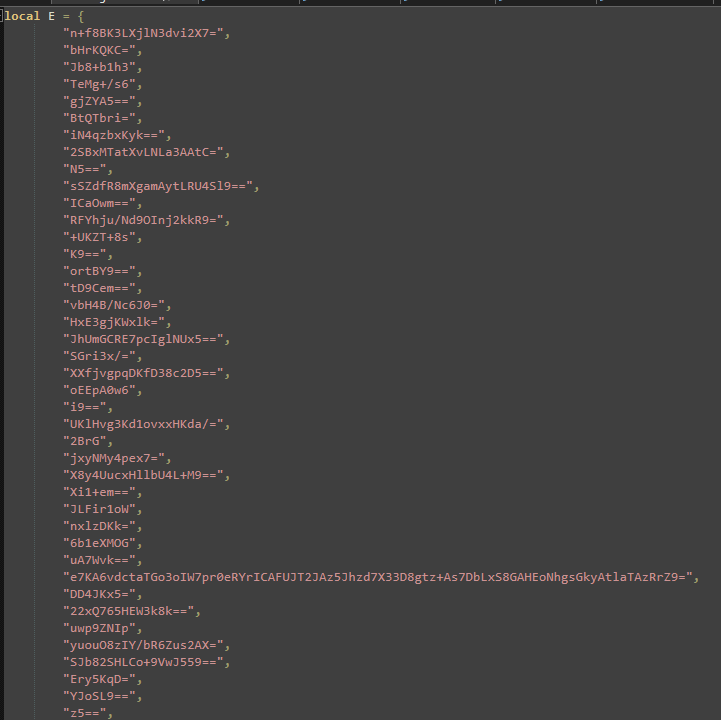This screenshot has width=721, height=720.
Task: Click the 'local E = {' declaration line
Action: point(45,16)
